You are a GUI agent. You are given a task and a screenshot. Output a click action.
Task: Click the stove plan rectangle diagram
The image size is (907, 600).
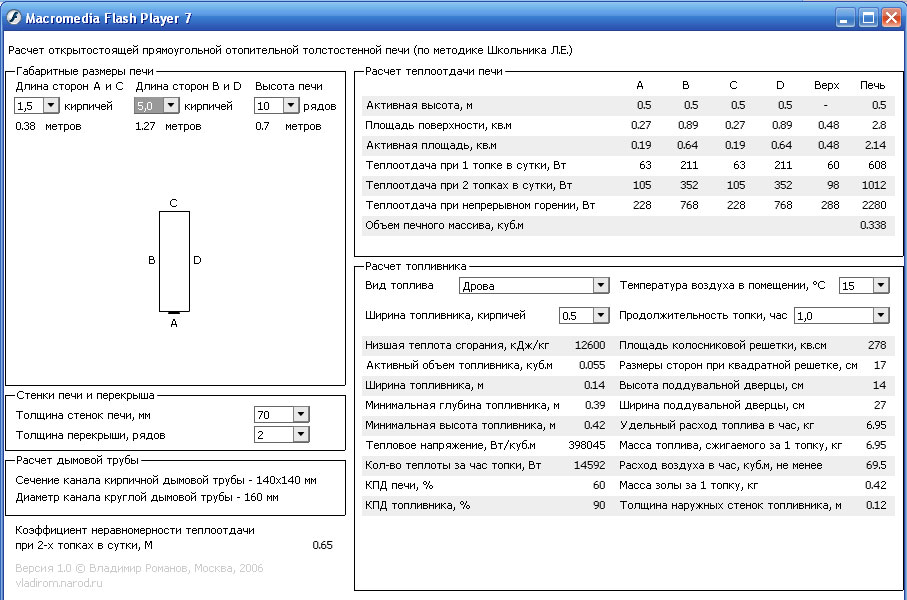[174, 262]
